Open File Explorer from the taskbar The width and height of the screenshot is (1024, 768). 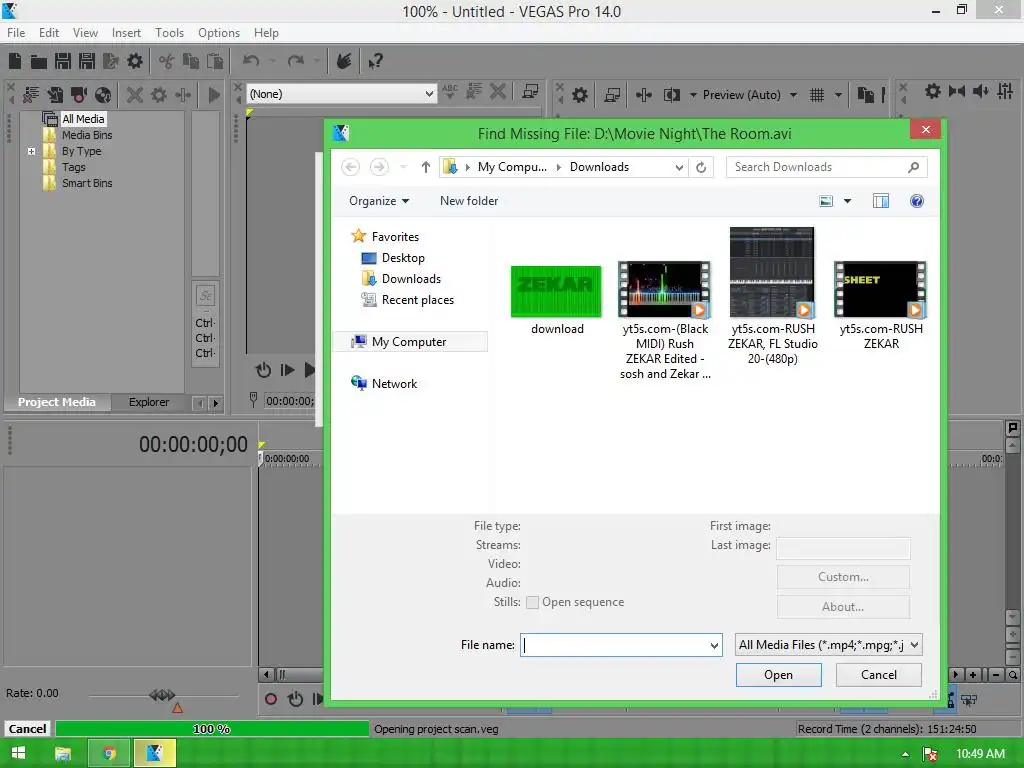pos(63,754)
